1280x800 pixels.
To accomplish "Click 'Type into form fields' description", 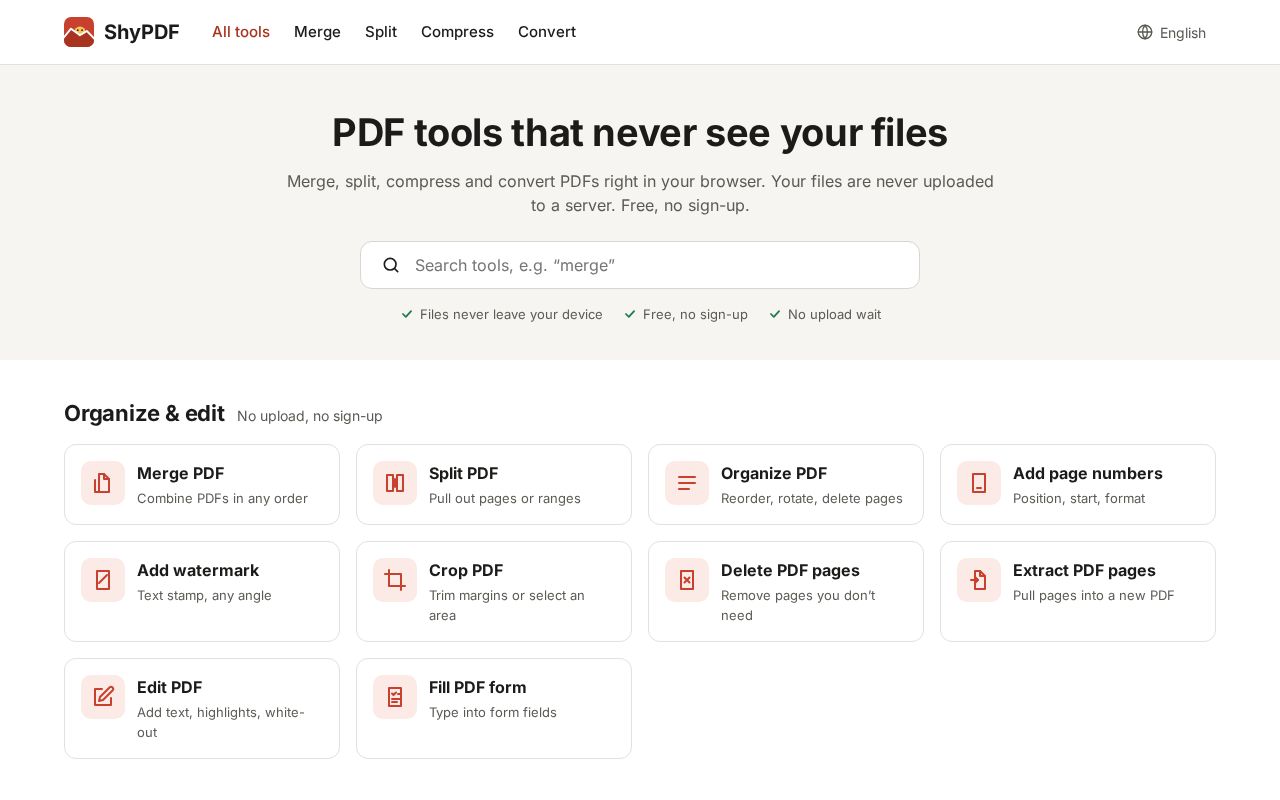I will point(493,712).
